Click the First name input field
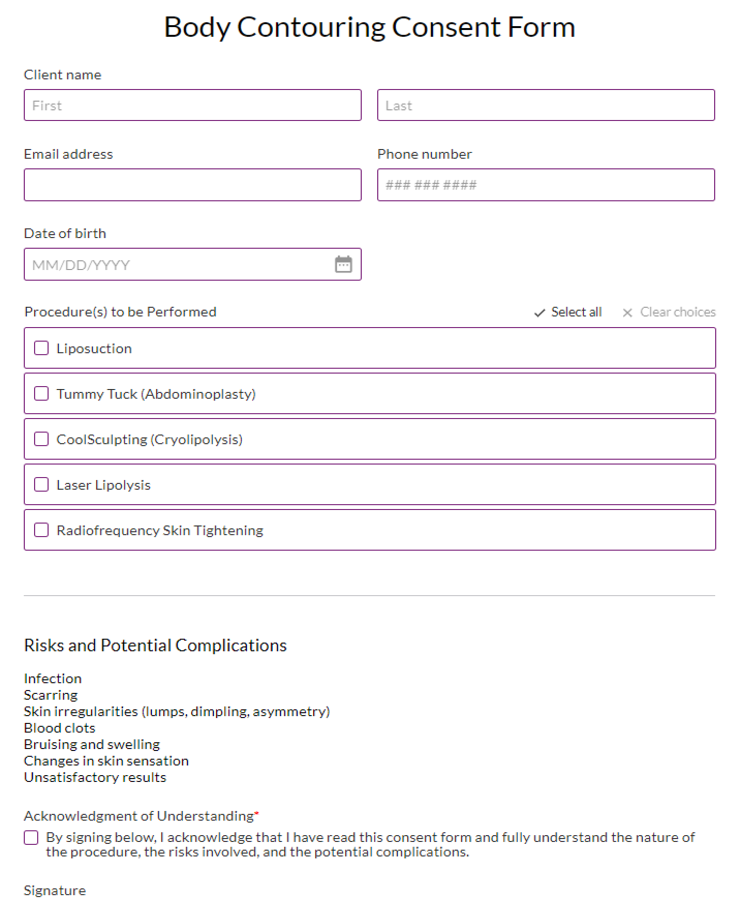This screenshot has height=900, width=740. [x=192, y=105]
